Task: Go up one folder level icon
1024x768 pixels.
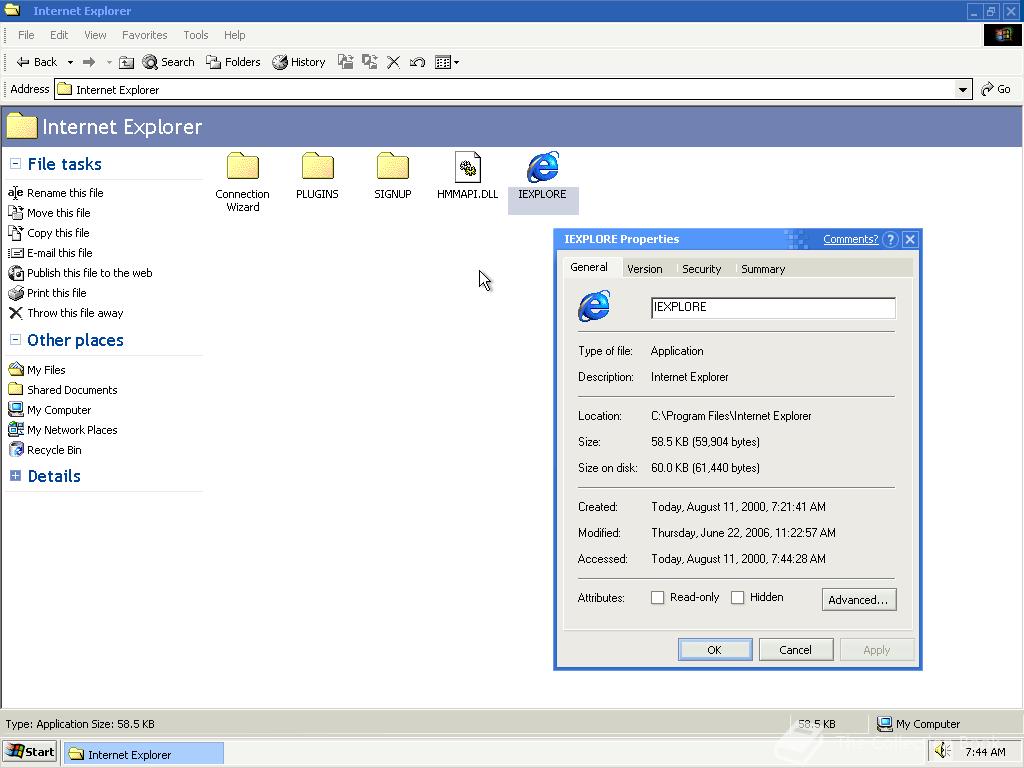Action: tap(127, 62)
